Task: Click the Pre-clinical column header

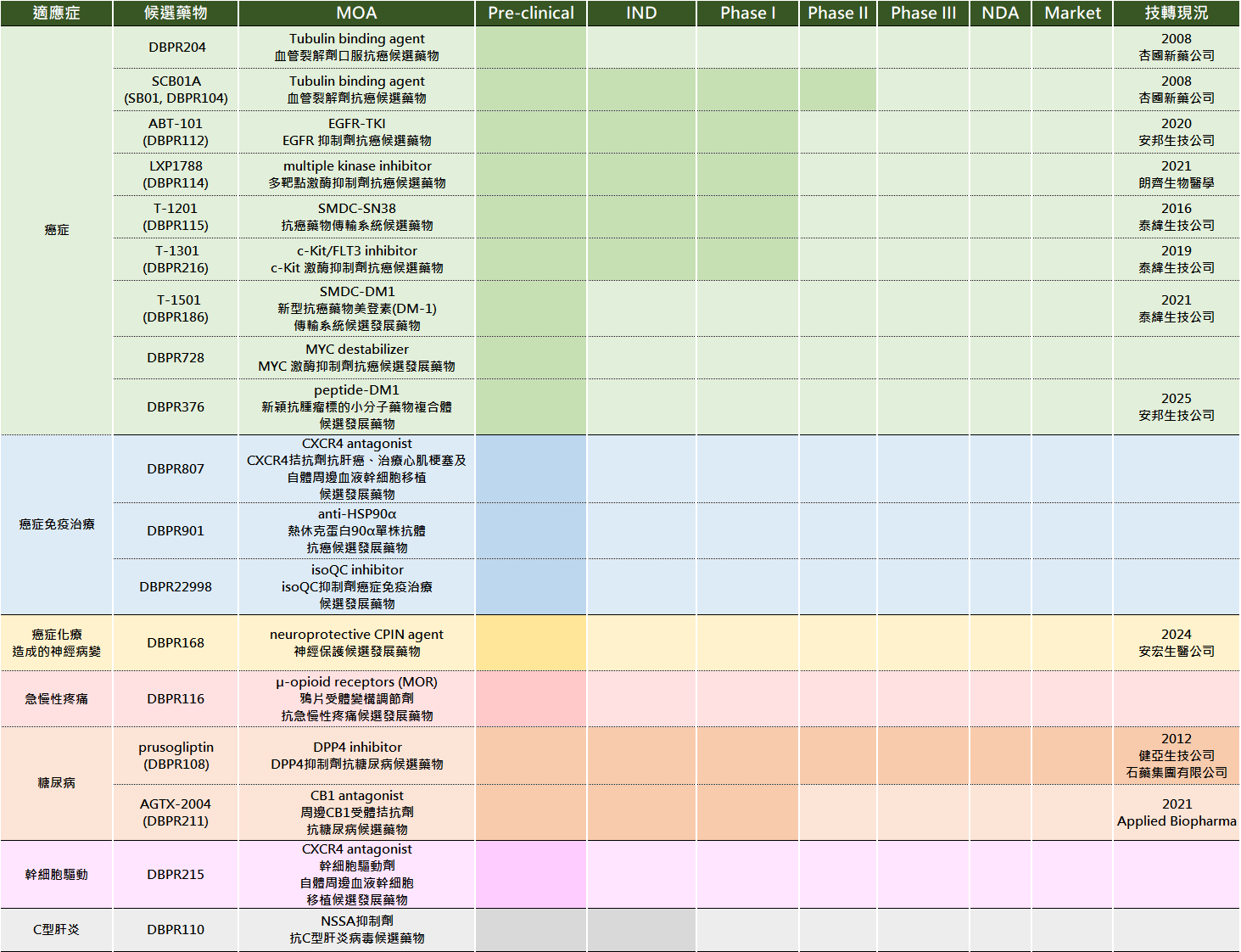Action: [530, 13]
